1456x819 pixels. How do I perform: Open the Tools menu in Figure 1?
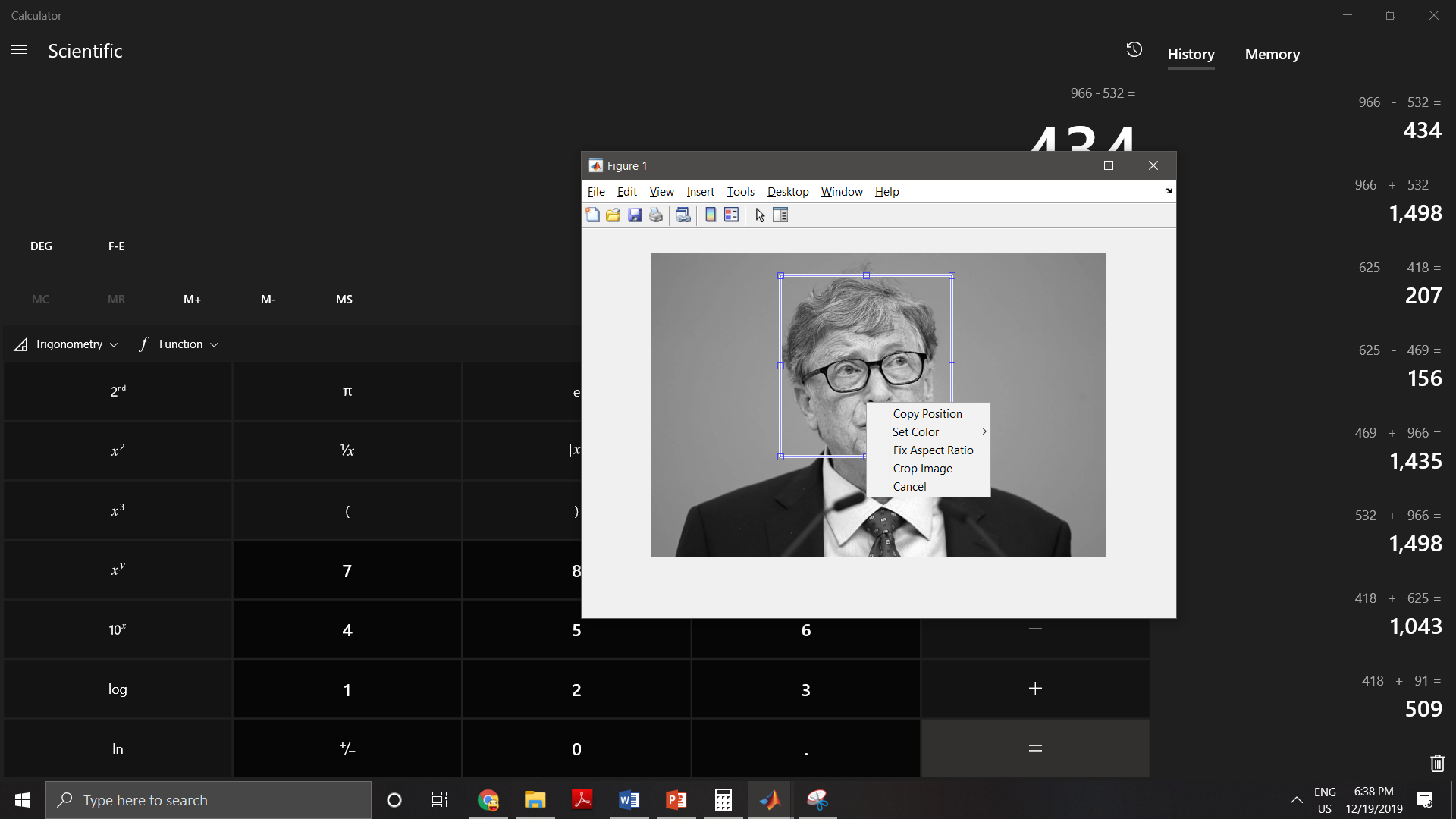(x=740, y=192)
